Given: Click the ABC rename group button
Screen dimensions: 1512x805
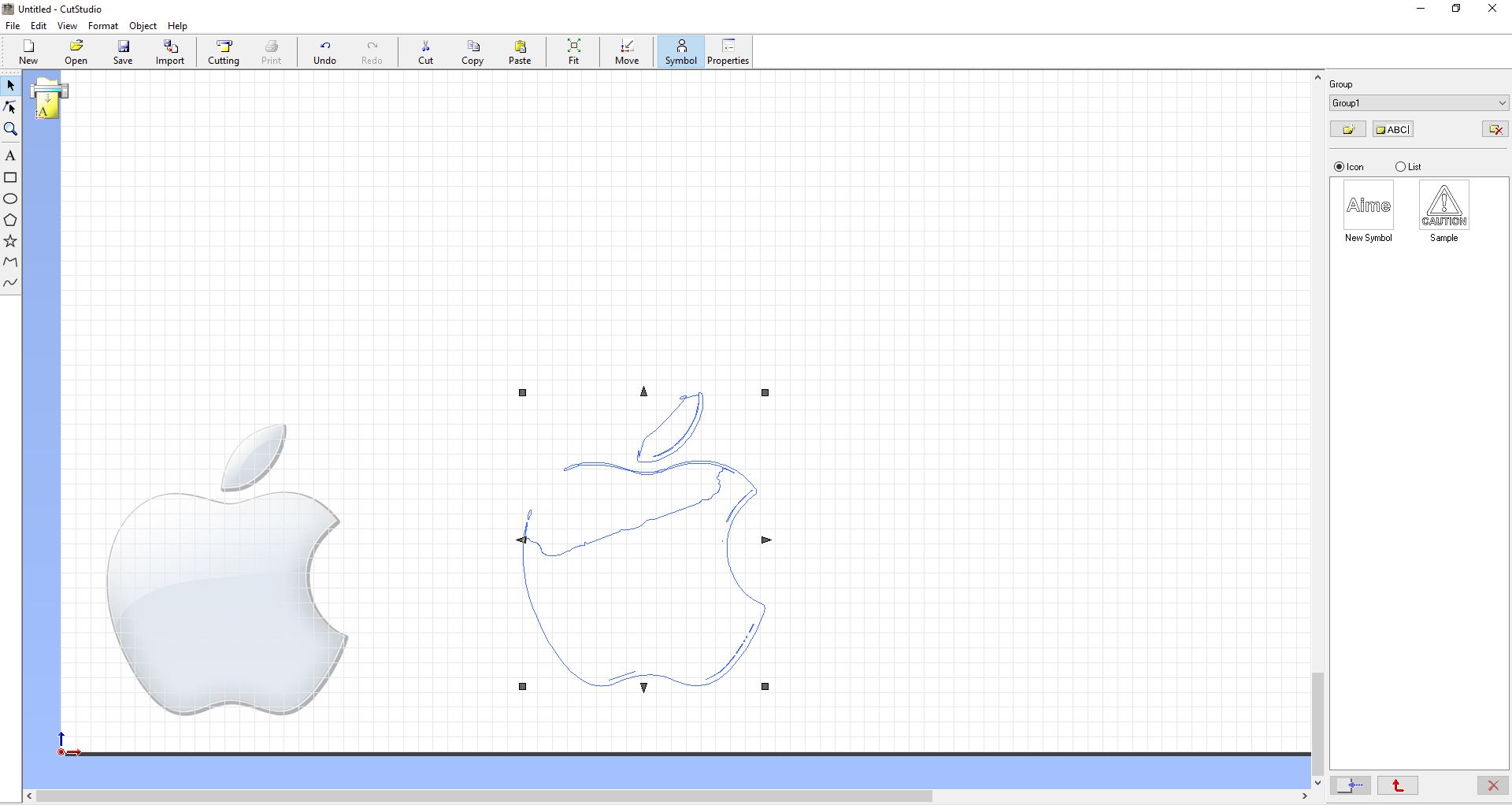Looking at the screenshot, I should (1393, 129).
